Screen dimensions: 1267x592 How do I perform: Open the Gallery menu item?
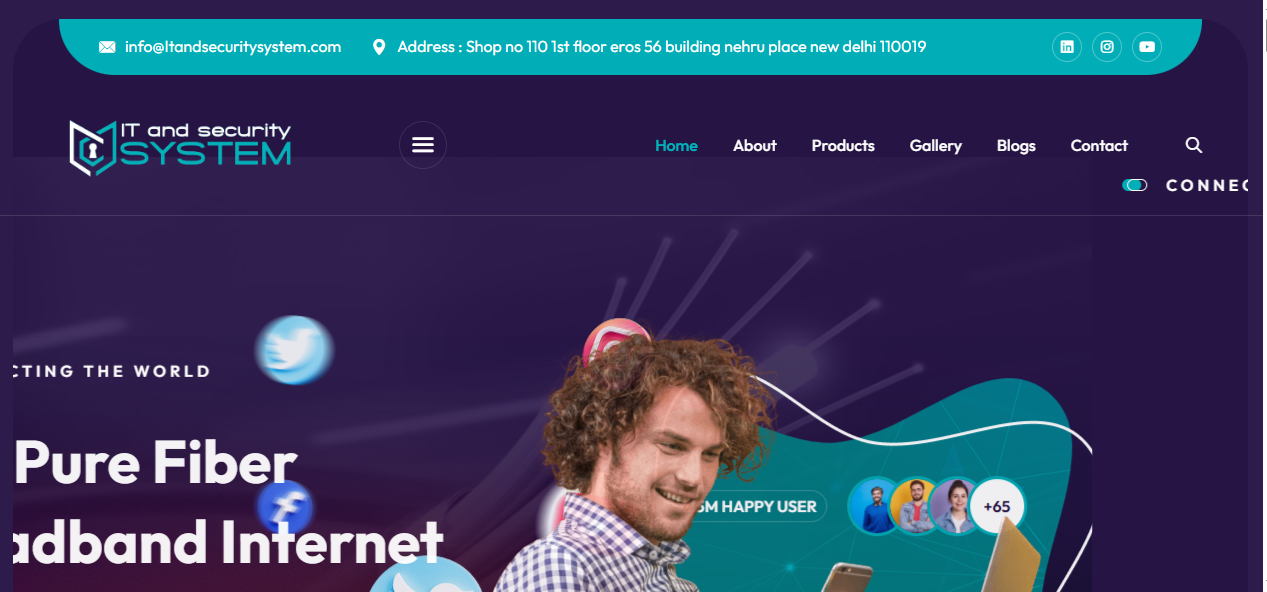click(x=936, y=146)
